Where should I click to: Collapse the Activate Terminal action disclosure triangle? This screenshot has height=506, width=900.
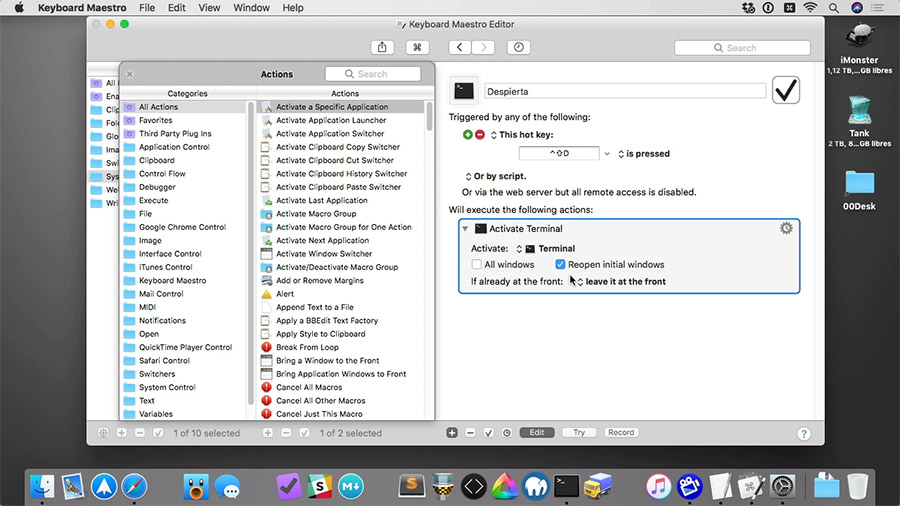[x=465, y=228]
